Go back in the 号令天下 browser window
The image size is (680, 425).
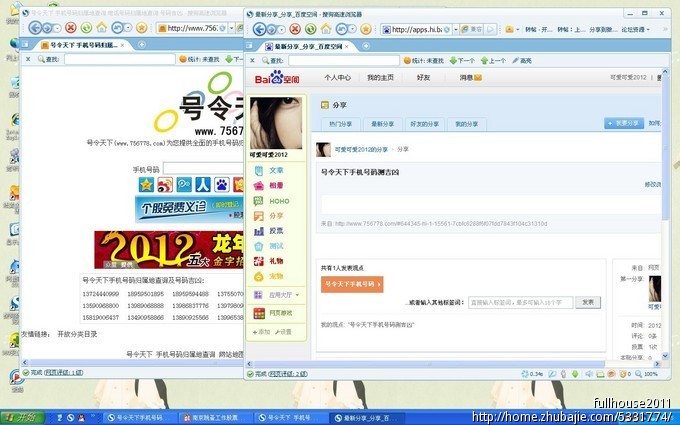35,28
